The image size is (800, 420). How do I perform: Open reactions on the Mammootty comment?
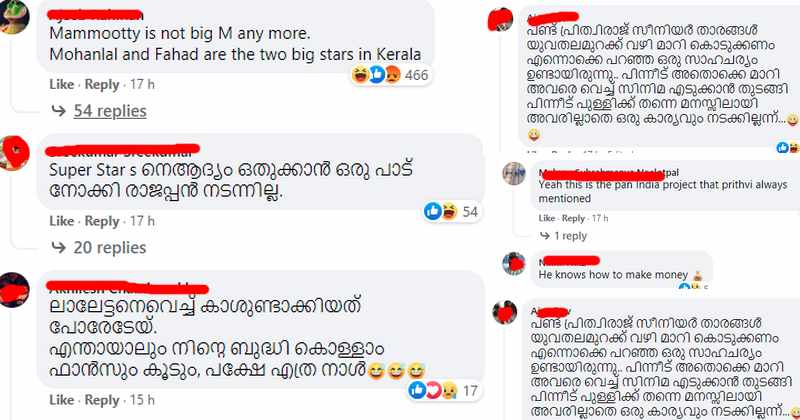coord(390,75)
